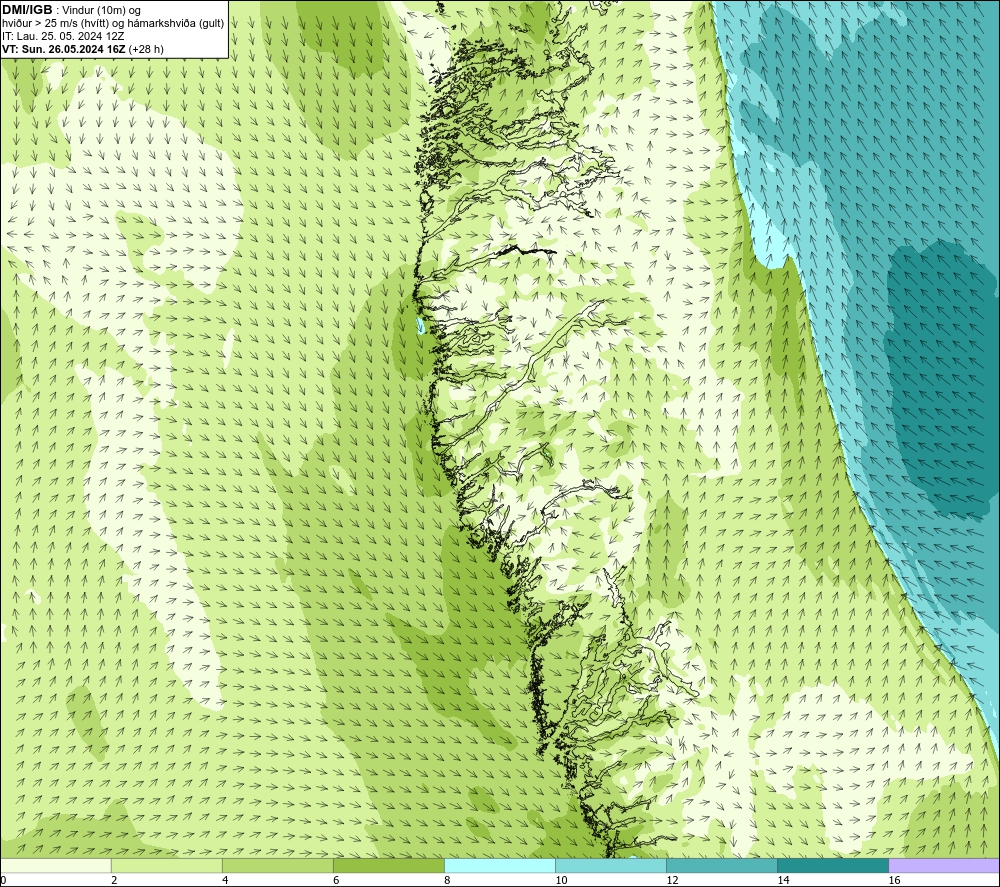This screenshot has width=1000, height=887.
Task: Click the "(+28 h)" forecast offset text
Action: coord(146,48)
